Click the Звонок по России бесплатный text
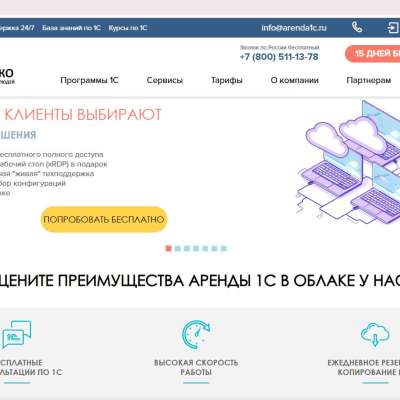 tap(279, 48)
